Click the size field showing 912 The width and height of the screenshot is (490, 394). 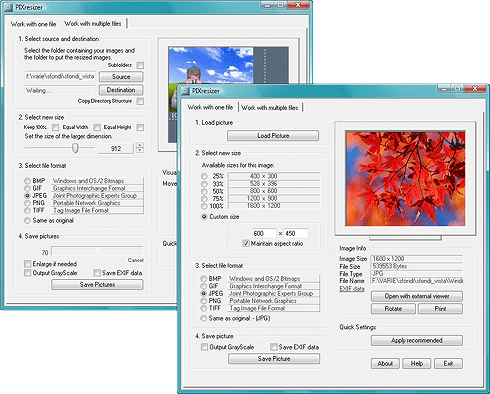(116, 149)
